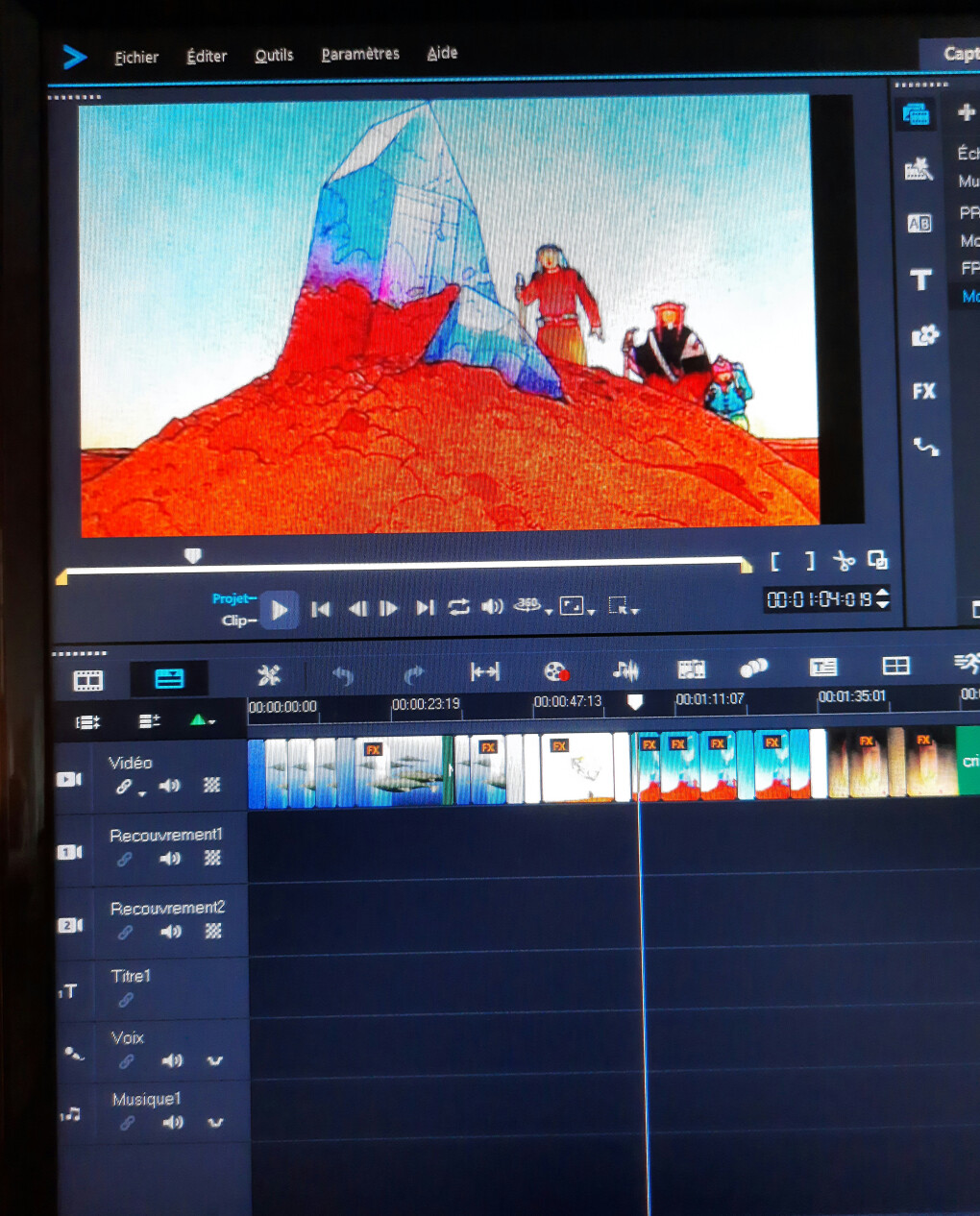Viewport: 980px width, 1216px height.
Task: Mute the Recouvrement2 track
Action: 171,932
